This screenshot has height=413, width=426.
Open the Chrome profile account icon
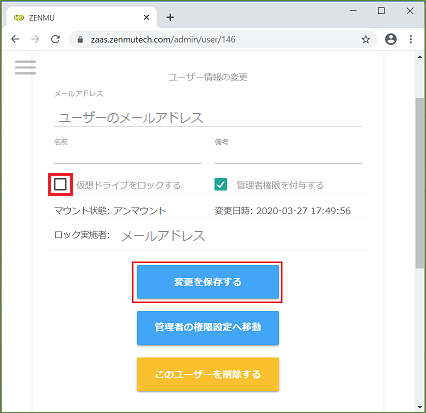(x=391, y=39)
